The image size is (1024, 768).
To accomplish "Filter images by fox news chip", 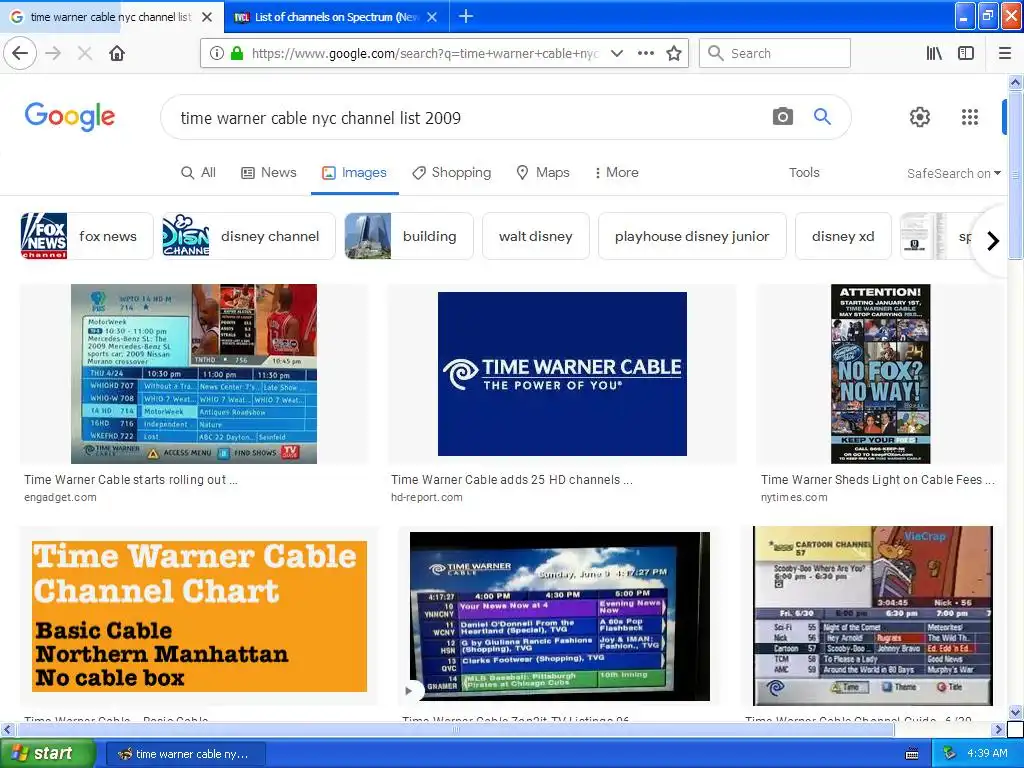I will (87, 236).
